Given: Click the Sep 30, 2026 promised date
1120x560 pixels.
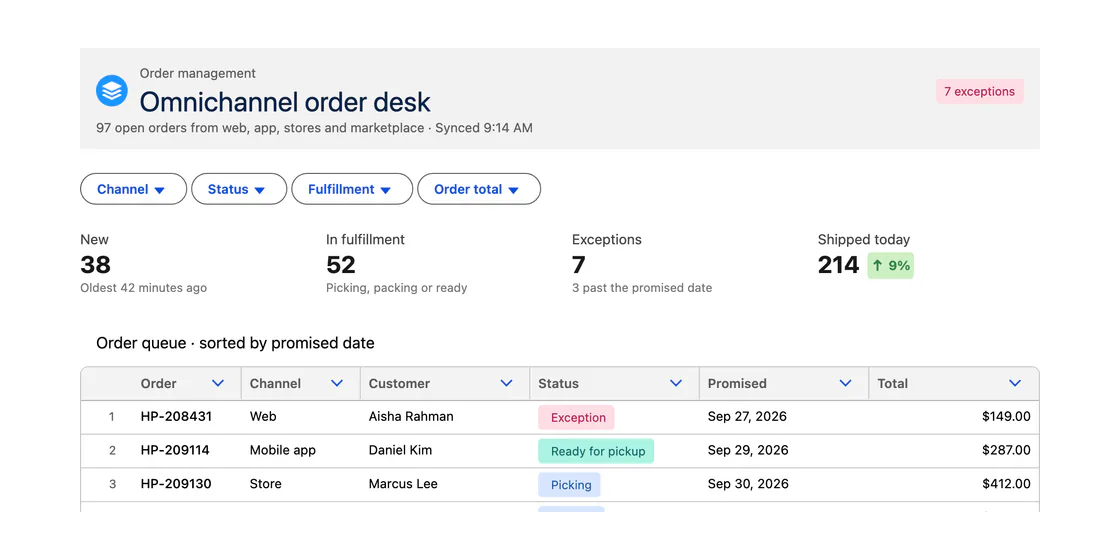Looking at the screenshot, I should [x=748, y=484].
